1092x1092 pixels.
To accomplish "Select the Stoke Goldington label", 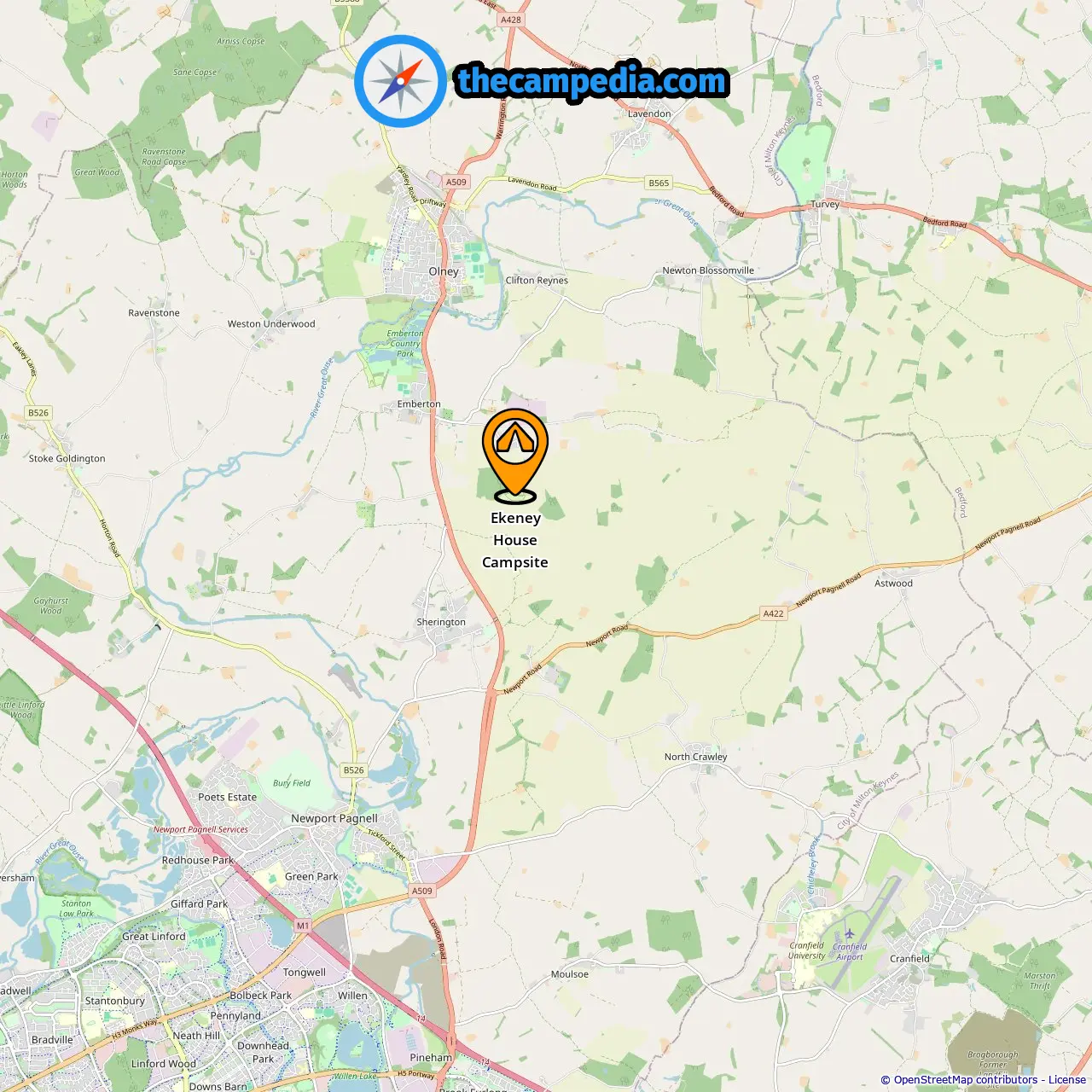I will (x=67, y=458).
